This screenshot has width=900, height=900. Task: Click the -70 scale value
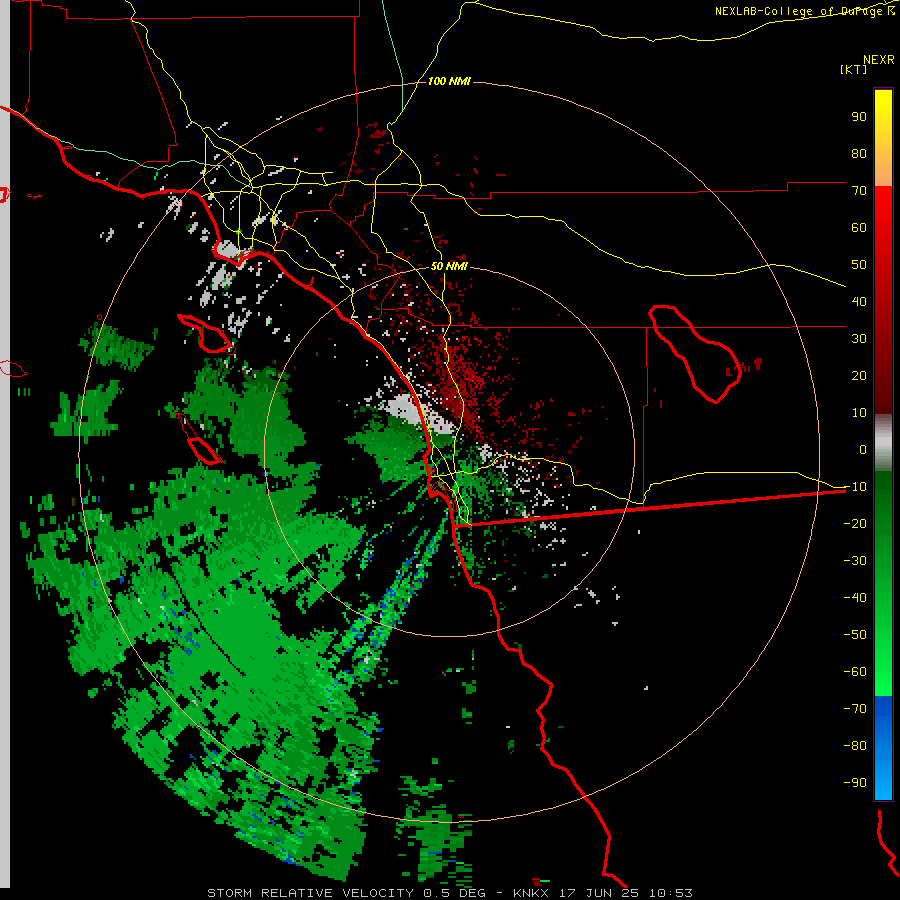(855, 709)
